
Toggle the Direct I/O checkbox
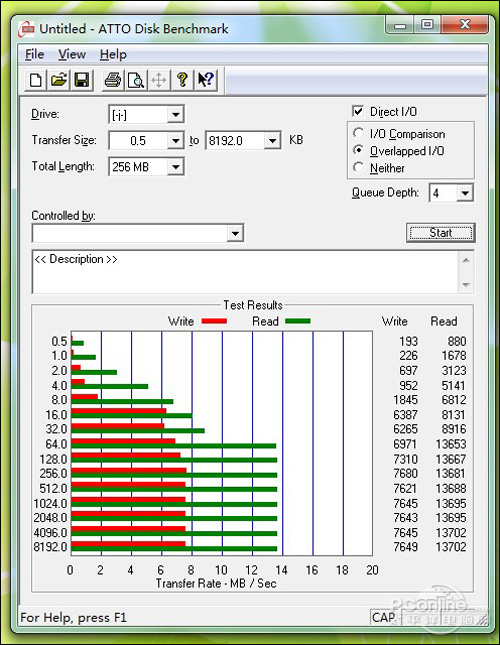358,111
